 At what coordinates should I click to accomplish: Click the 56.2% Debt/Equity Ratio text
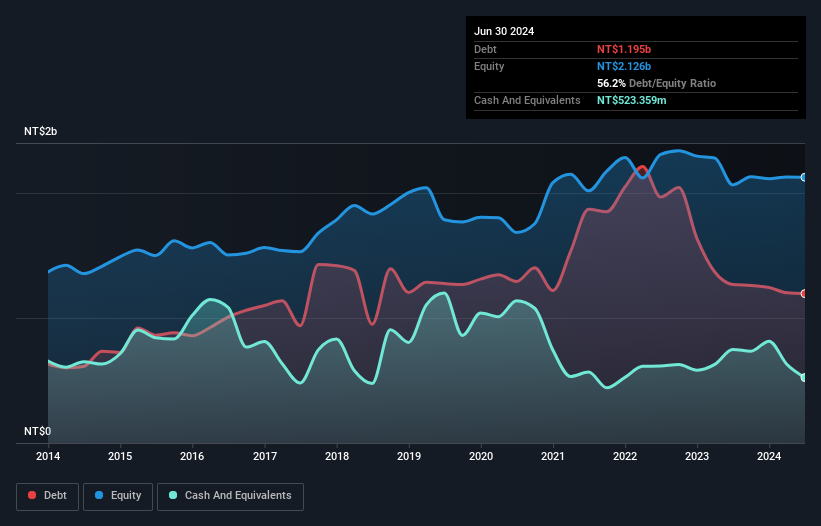click(656, 83)
